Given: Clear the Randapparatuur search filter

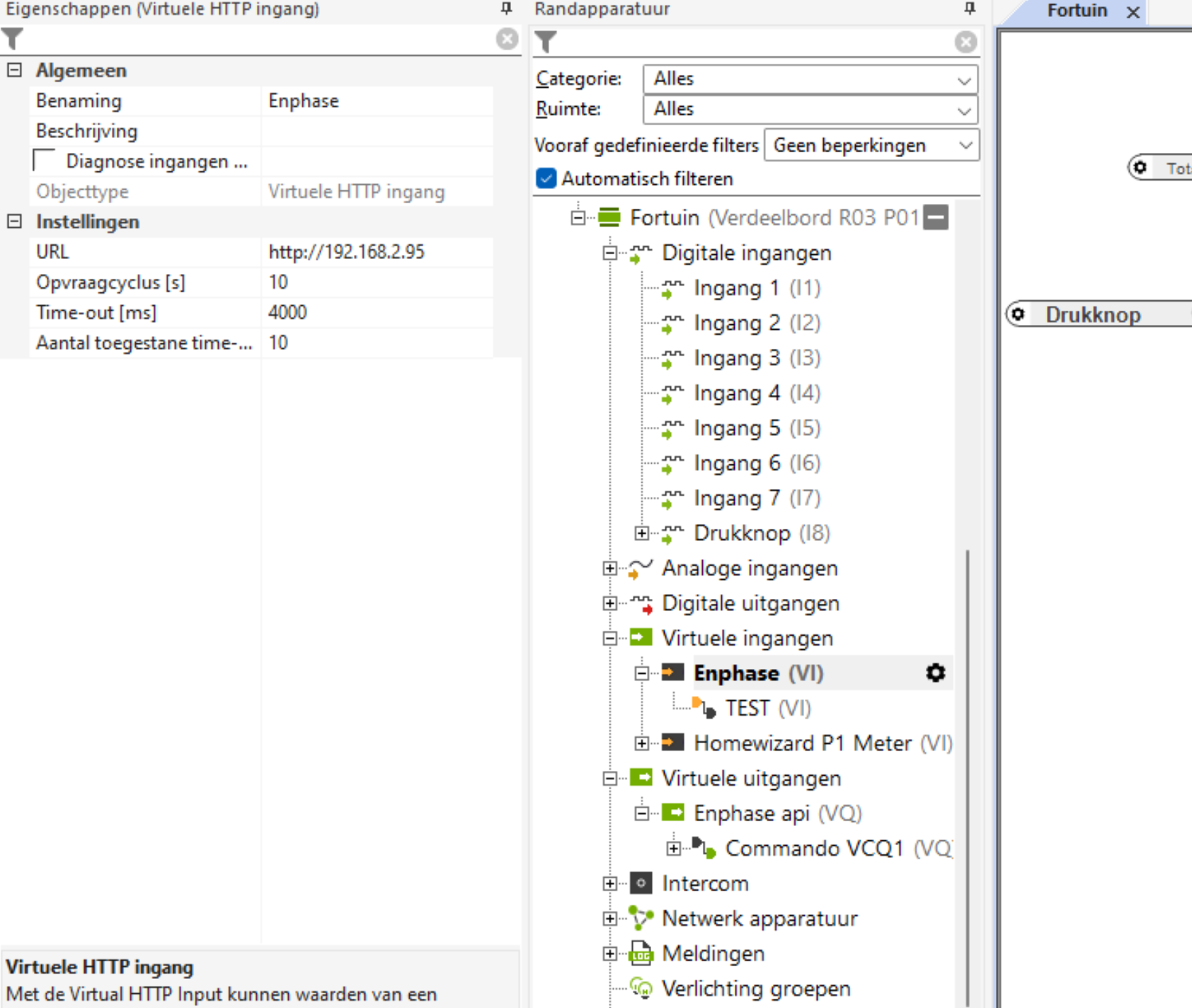Looking at the screenshot, I should (965, 42).
